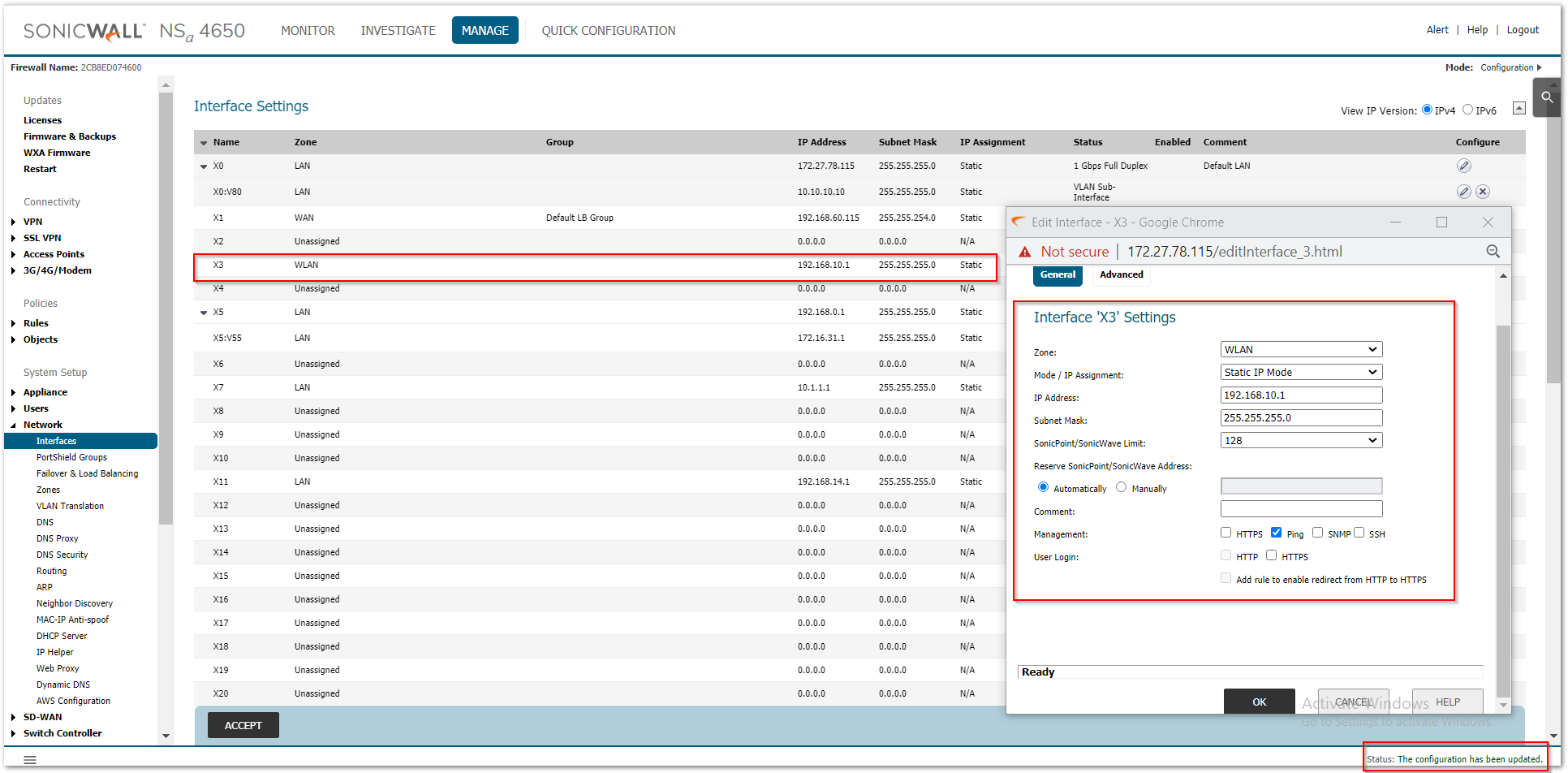Viewport: 1568px width, 773px height.
Task: Click the Logout link
Action: (x=1523, y=30)
